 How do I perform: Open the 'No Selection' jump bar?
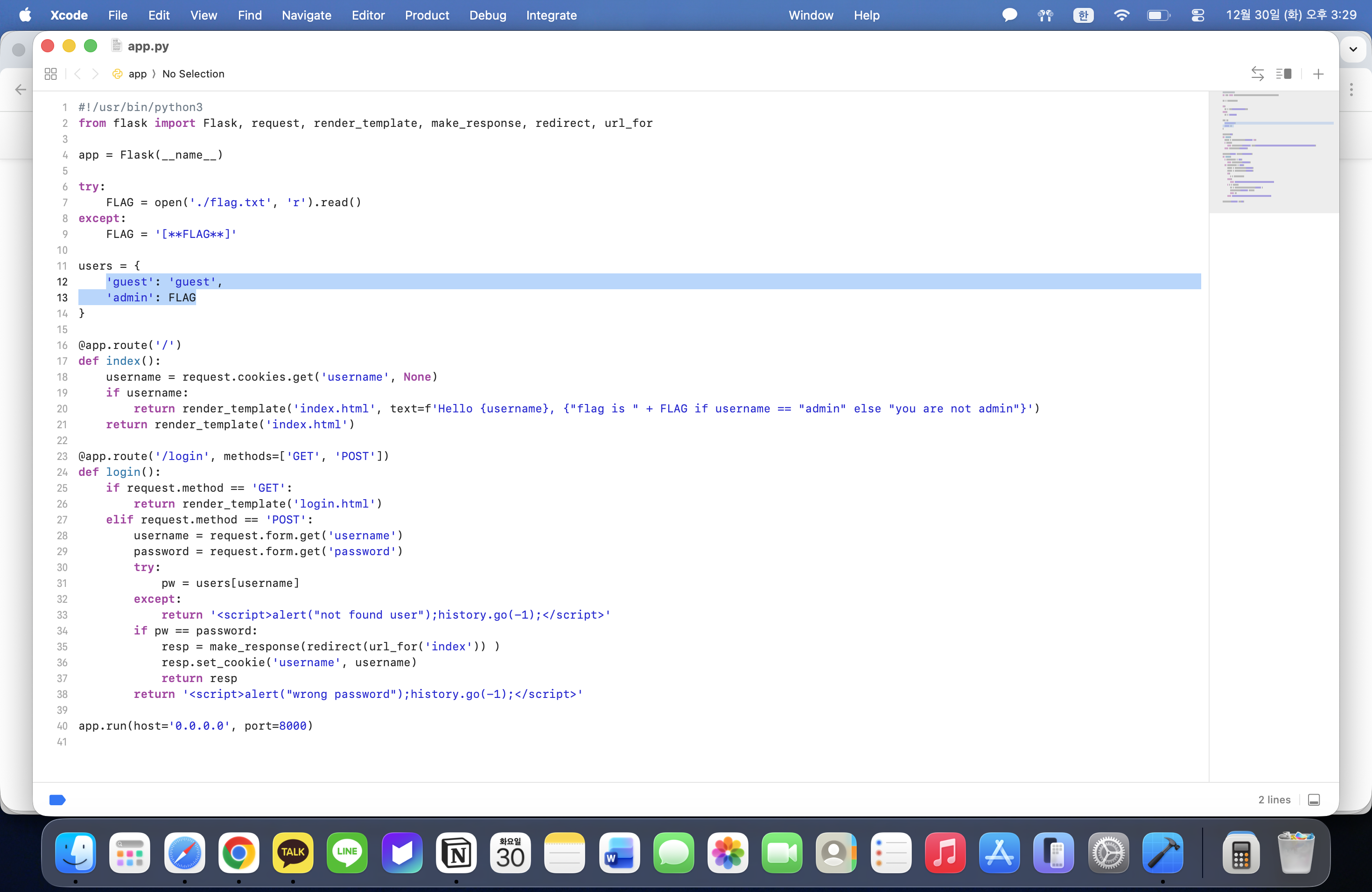(193, 74)
